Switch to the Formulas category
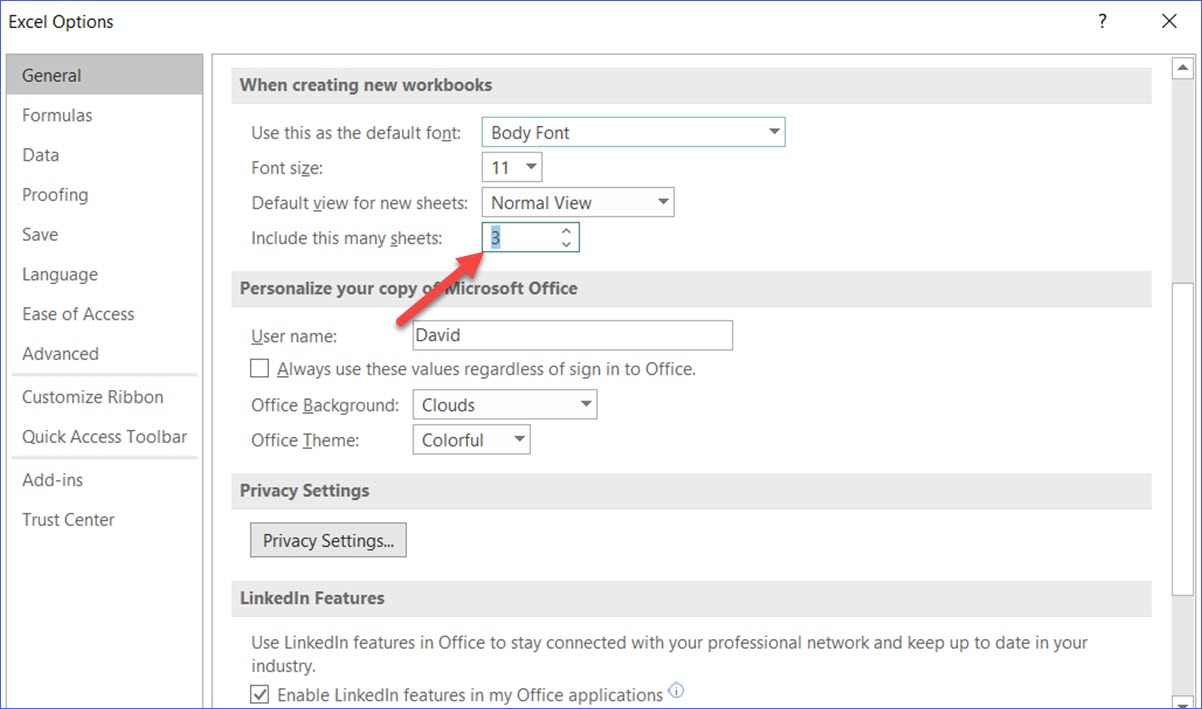This screenshot has width=1202, height=709. click(57, 115)
